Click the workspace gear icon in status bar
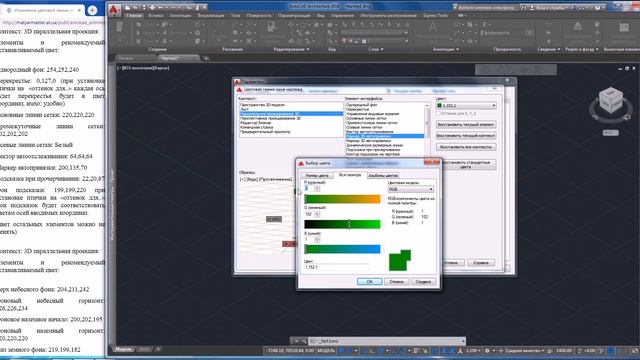Screen dimensions: 640x360 pyautogui.click(x=487, y=351)
